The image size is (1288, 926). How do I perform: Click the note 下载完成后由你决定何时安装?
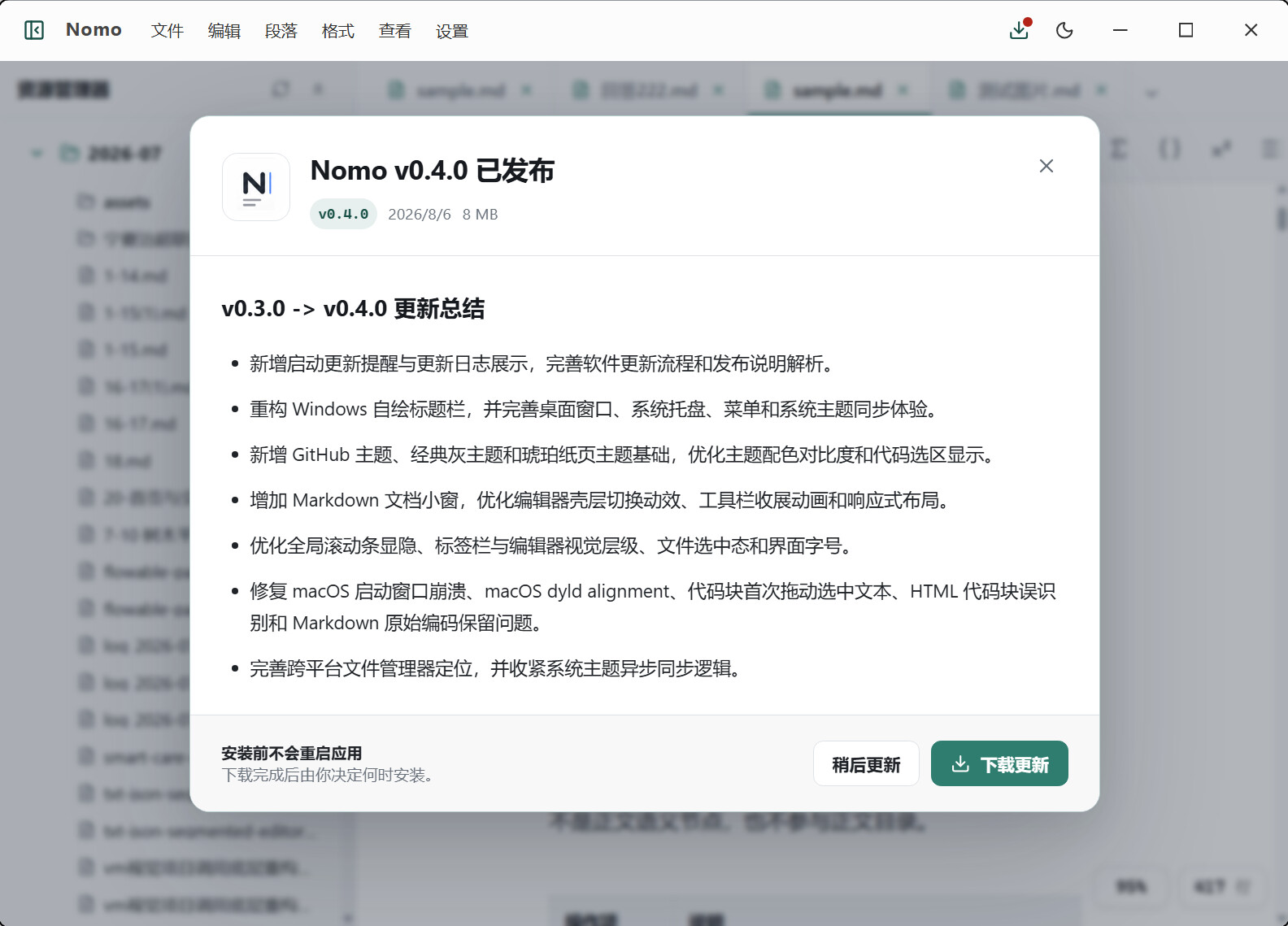[x=328, y=775]
